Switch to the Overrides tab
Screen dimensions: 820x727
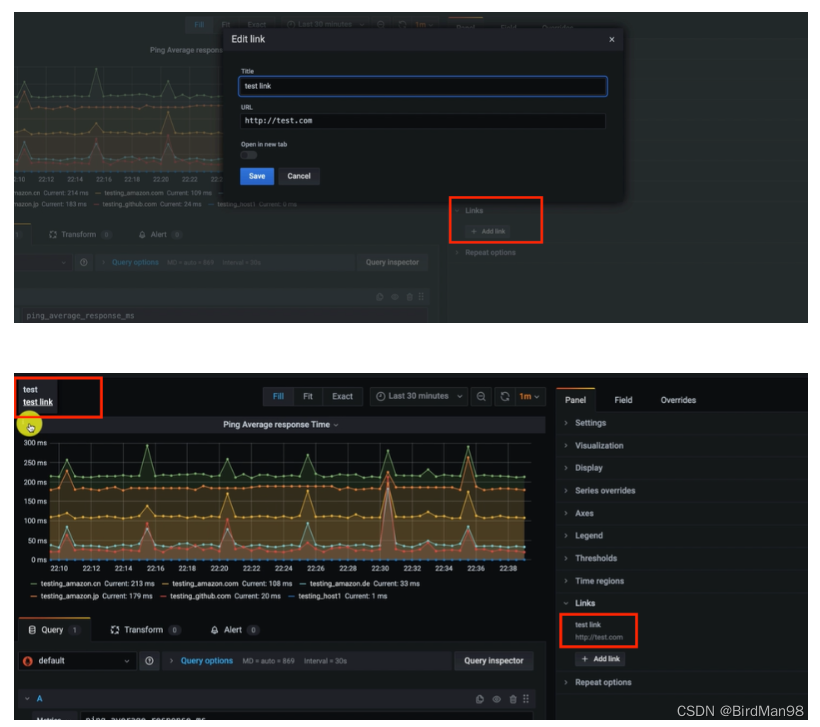tap(678, 400)
